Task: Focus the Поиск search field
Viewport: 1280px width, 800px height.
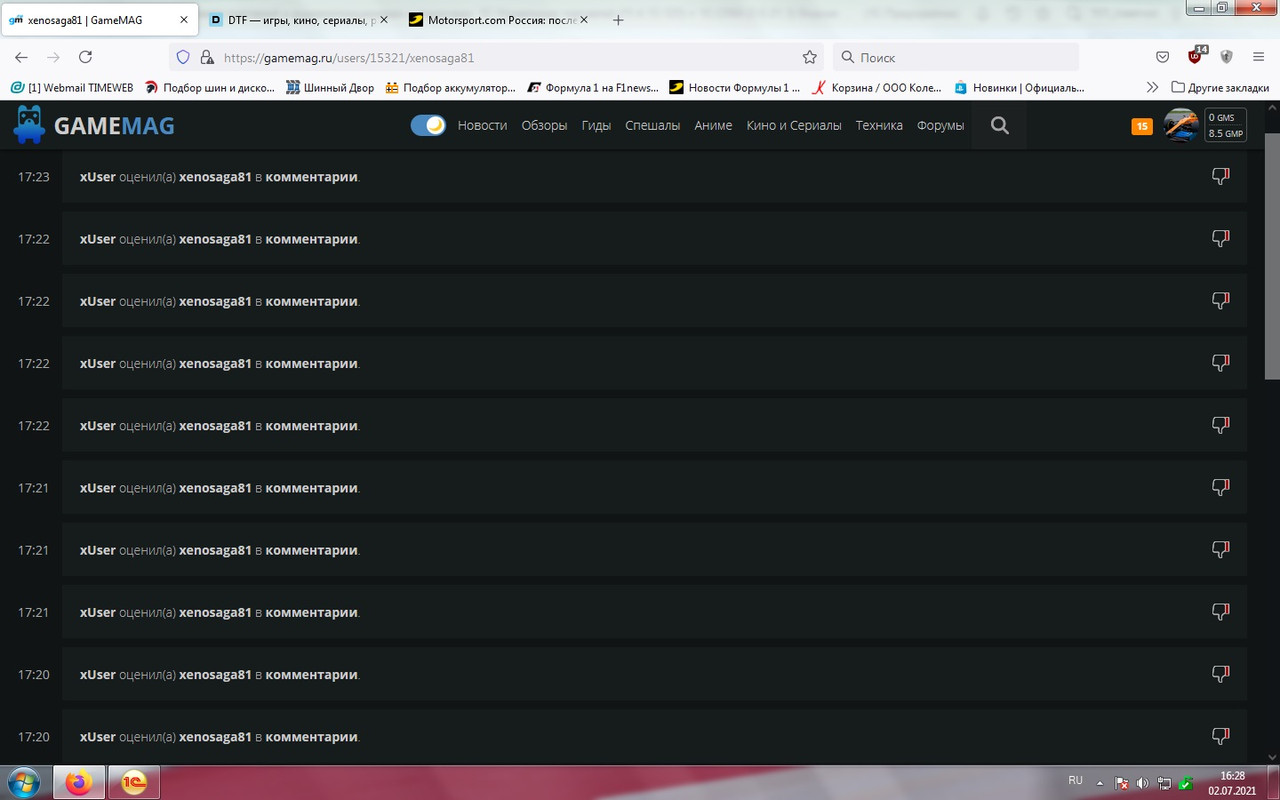Action: pos(956,57)
